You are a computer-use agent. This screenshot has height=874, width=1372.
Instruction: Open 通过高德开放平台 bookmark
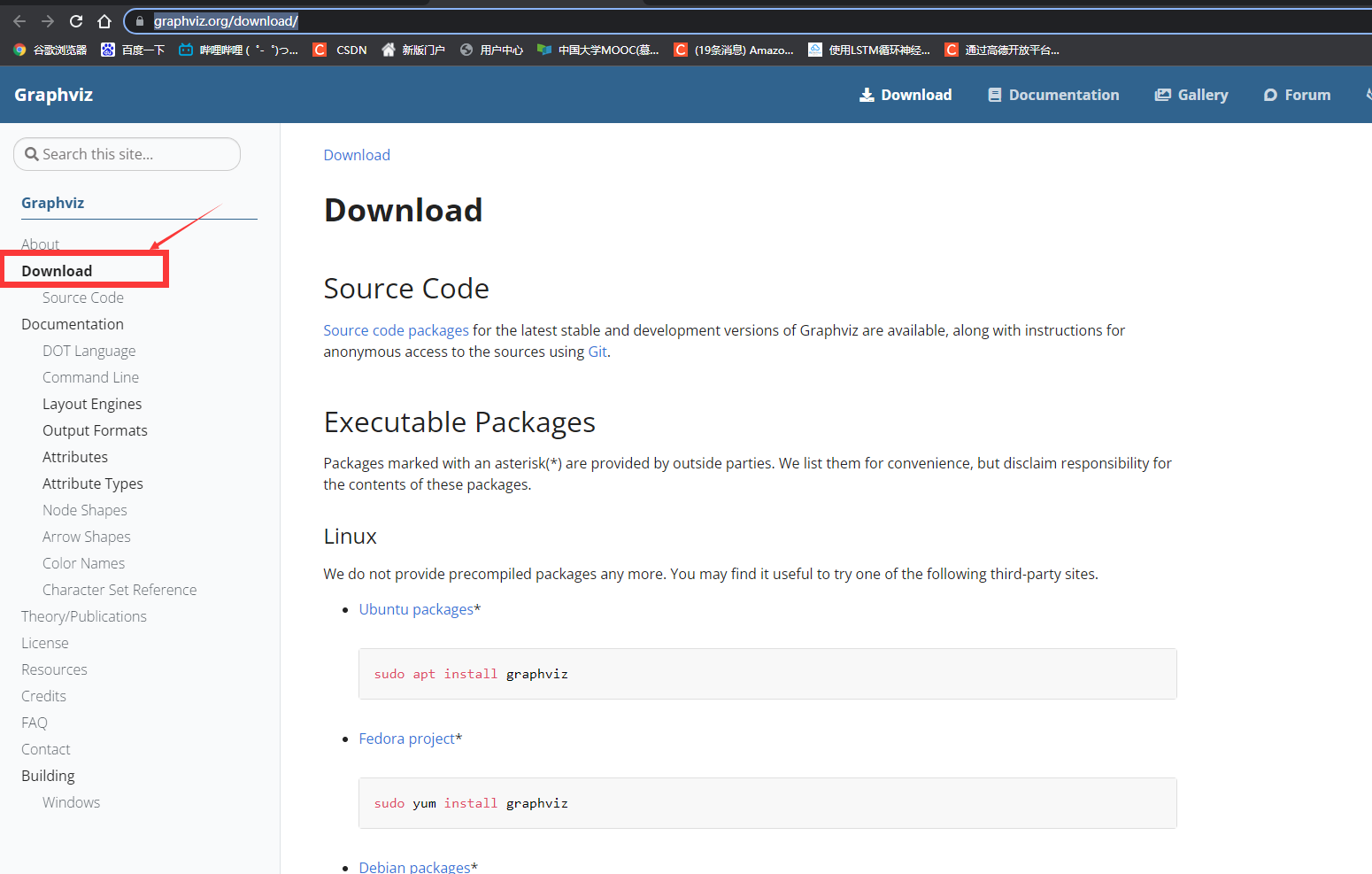click(1002, 50)
